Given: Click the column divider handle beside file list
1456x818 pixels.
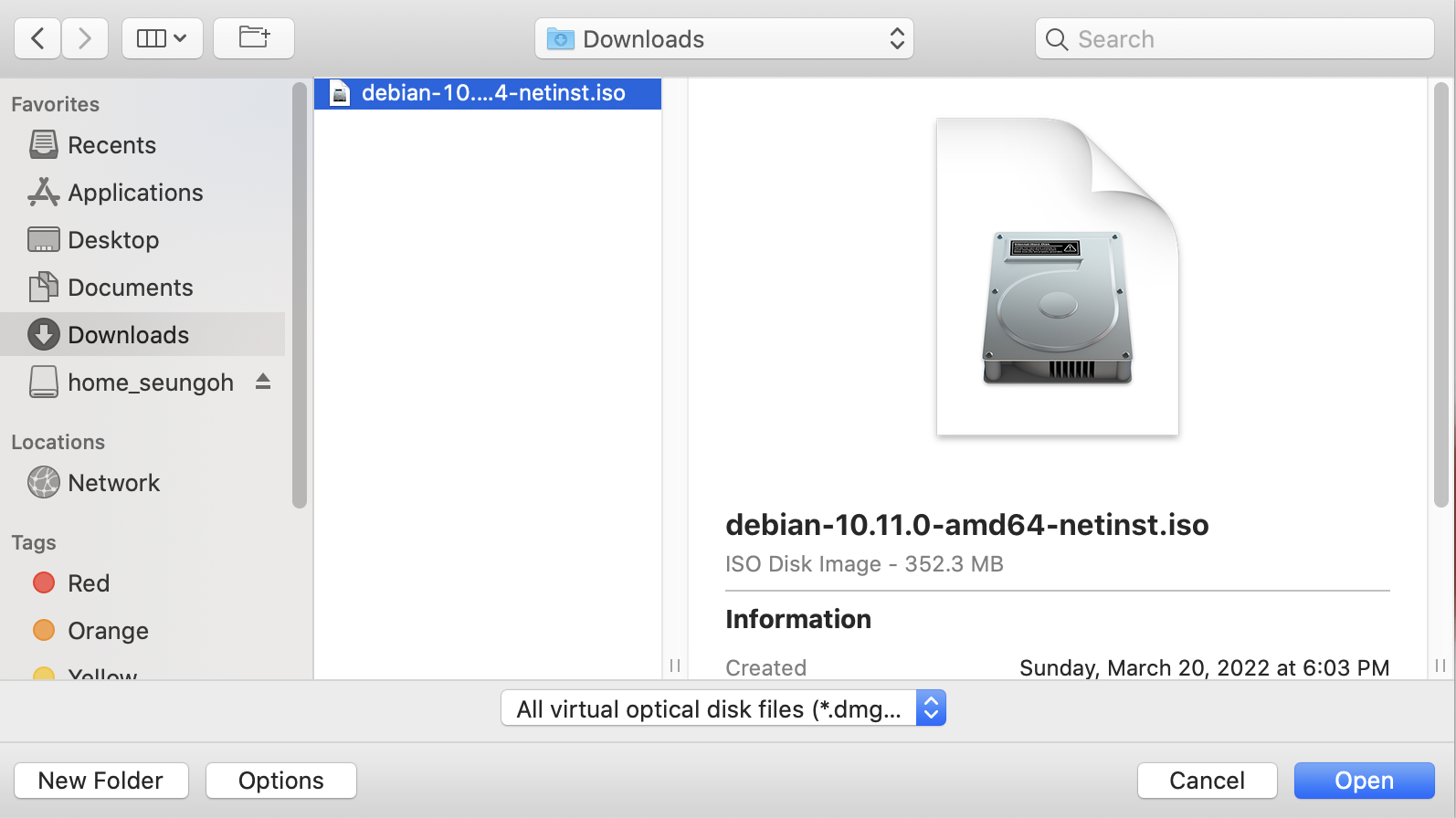Looking at the screenshot, I should (x=675, y=666).
